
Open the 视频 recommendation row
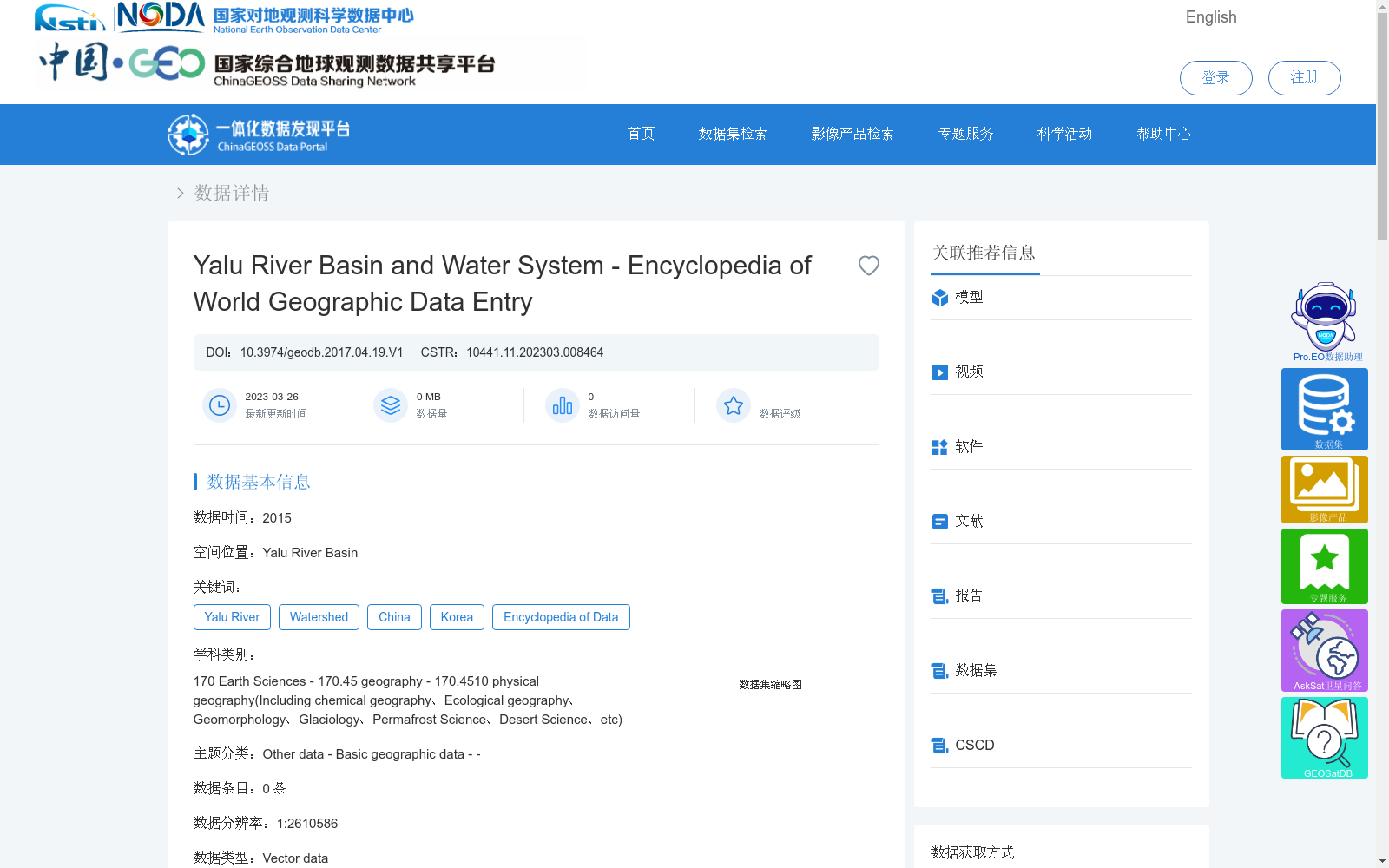1062,372
